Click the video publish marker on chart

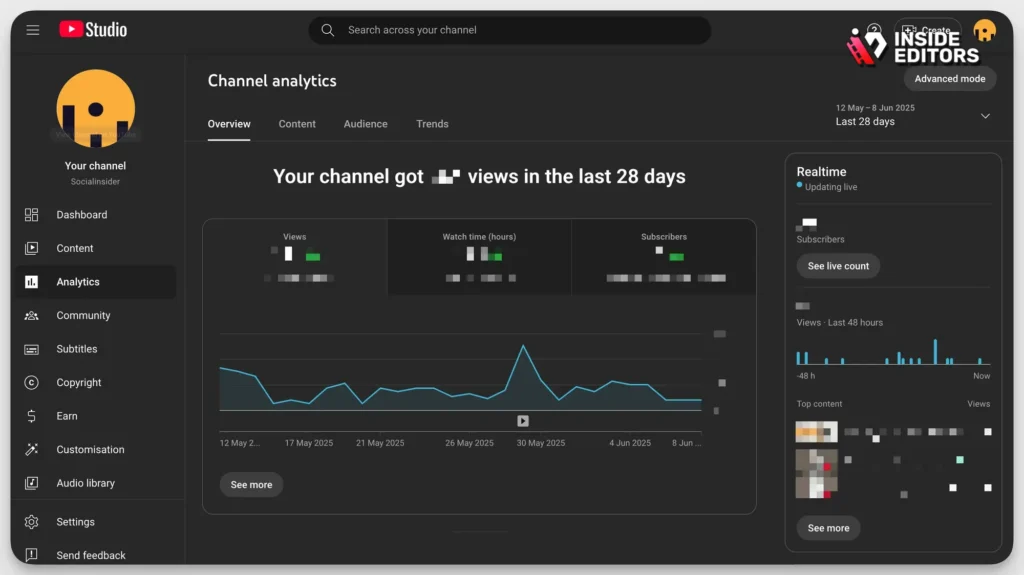[x=523, y=421]
